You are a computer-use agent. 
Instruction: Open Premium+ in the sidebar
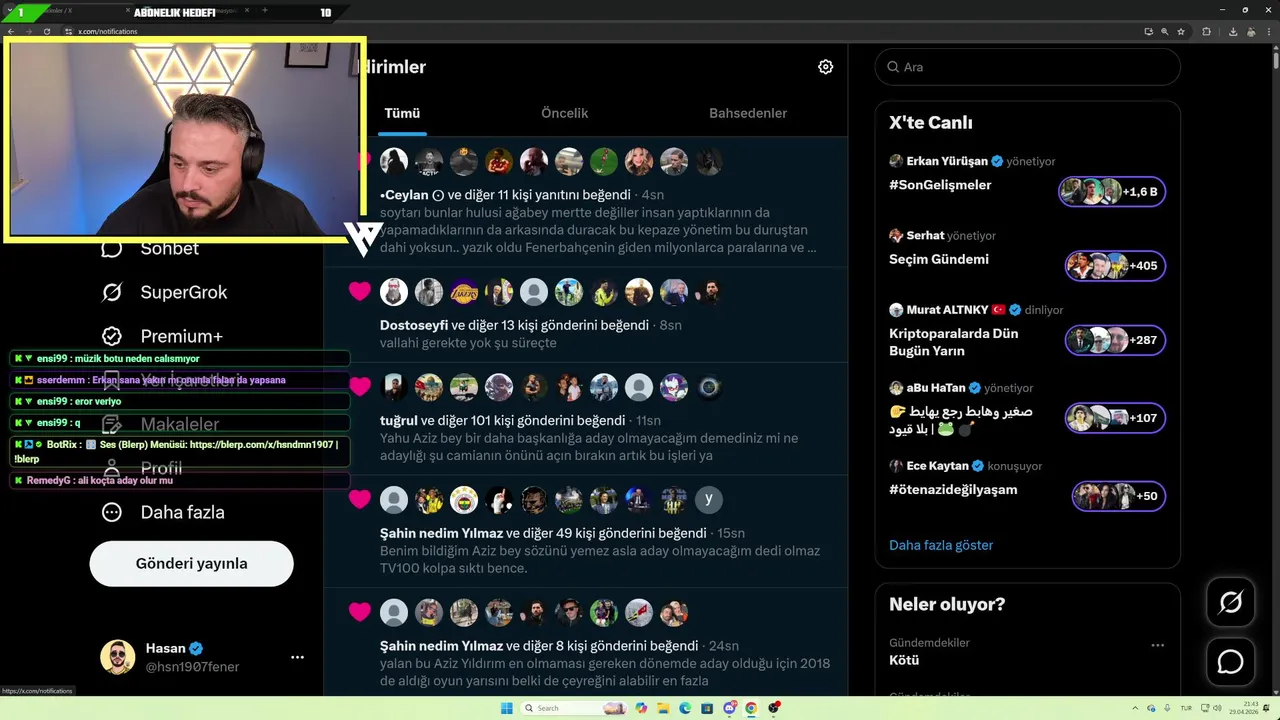(x=162, y=336)
